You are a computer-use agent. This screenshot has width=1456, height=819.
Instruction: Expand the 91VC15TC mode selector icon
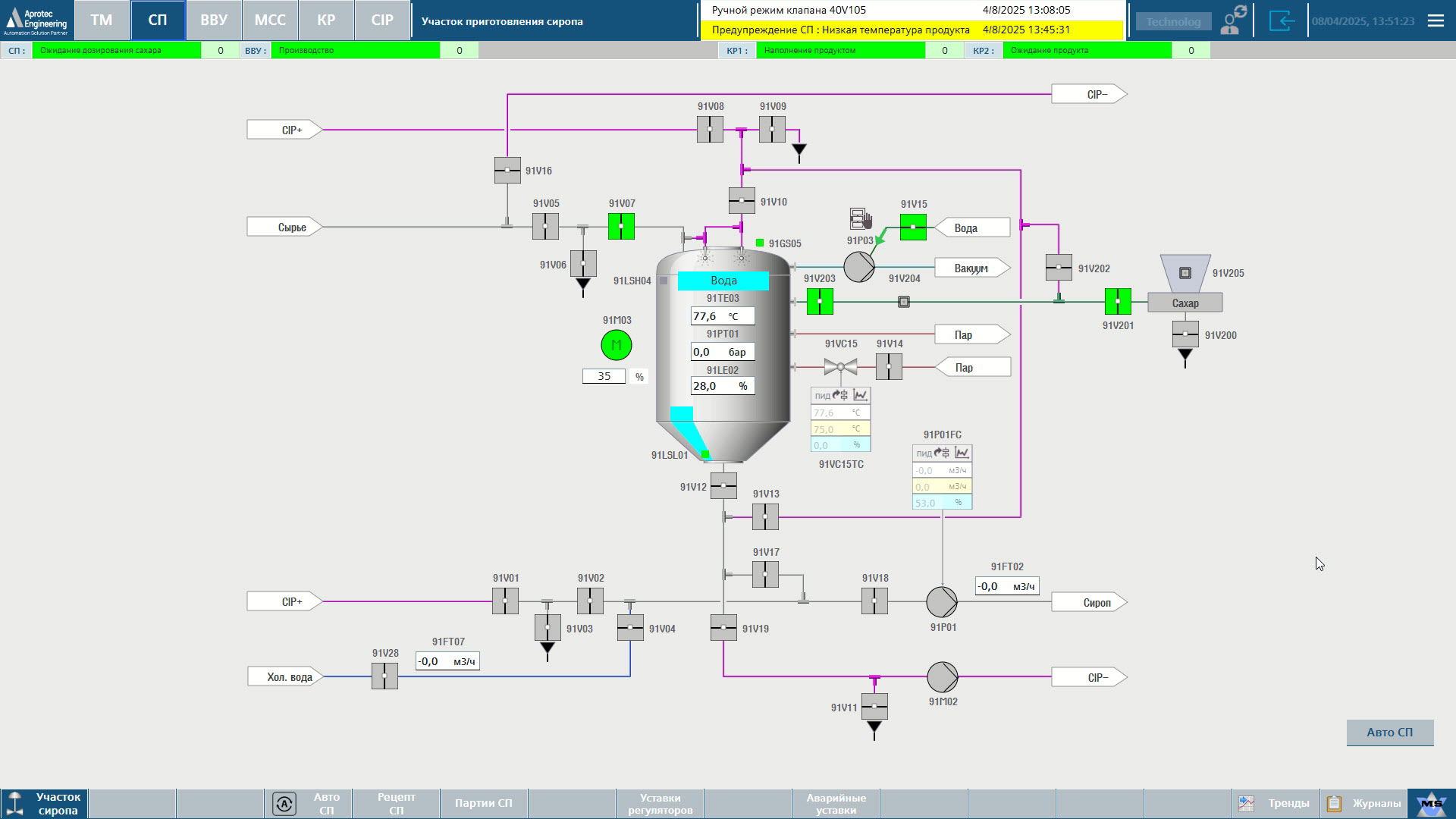click(838, 395)
